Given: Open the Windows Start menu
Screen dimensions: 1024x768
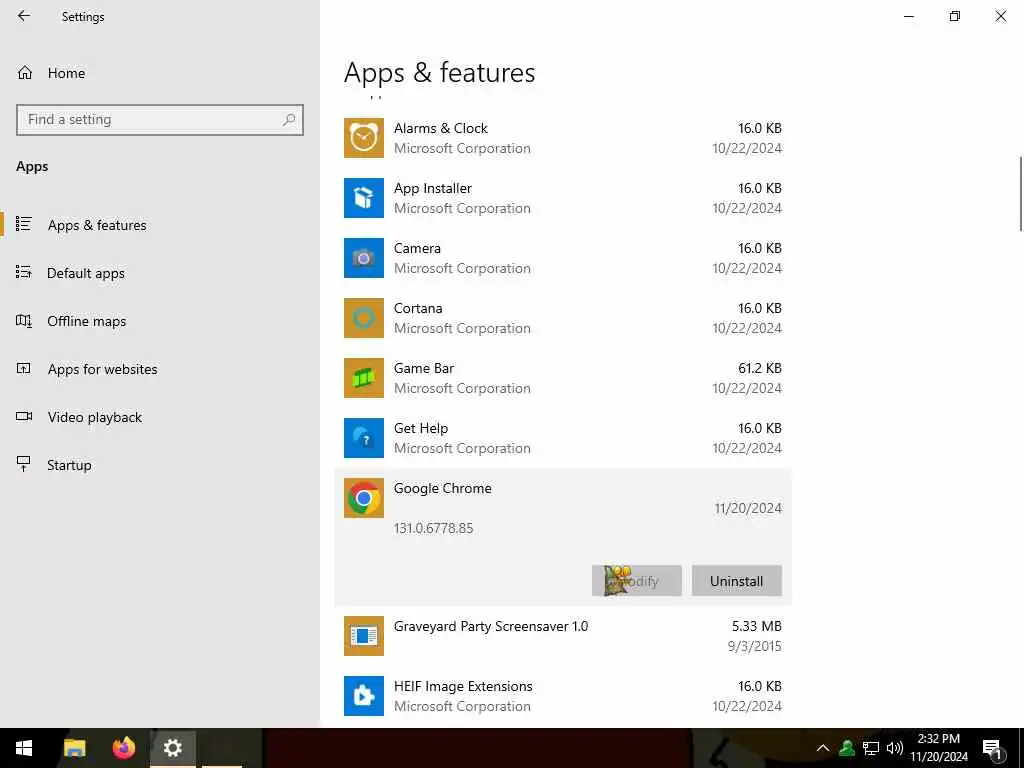Looking at the screenshot, I should coord(24,748).
